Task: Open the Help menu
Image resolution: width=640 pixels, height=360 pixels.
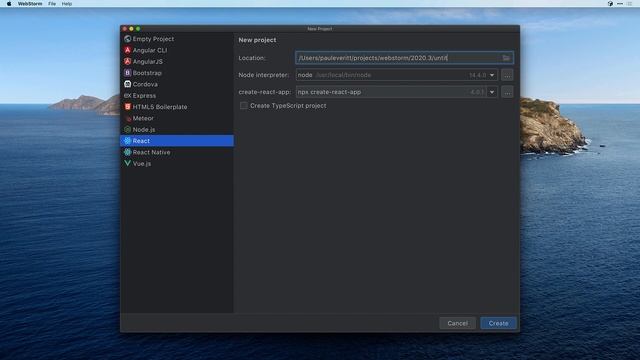Action: pos(67,4)
